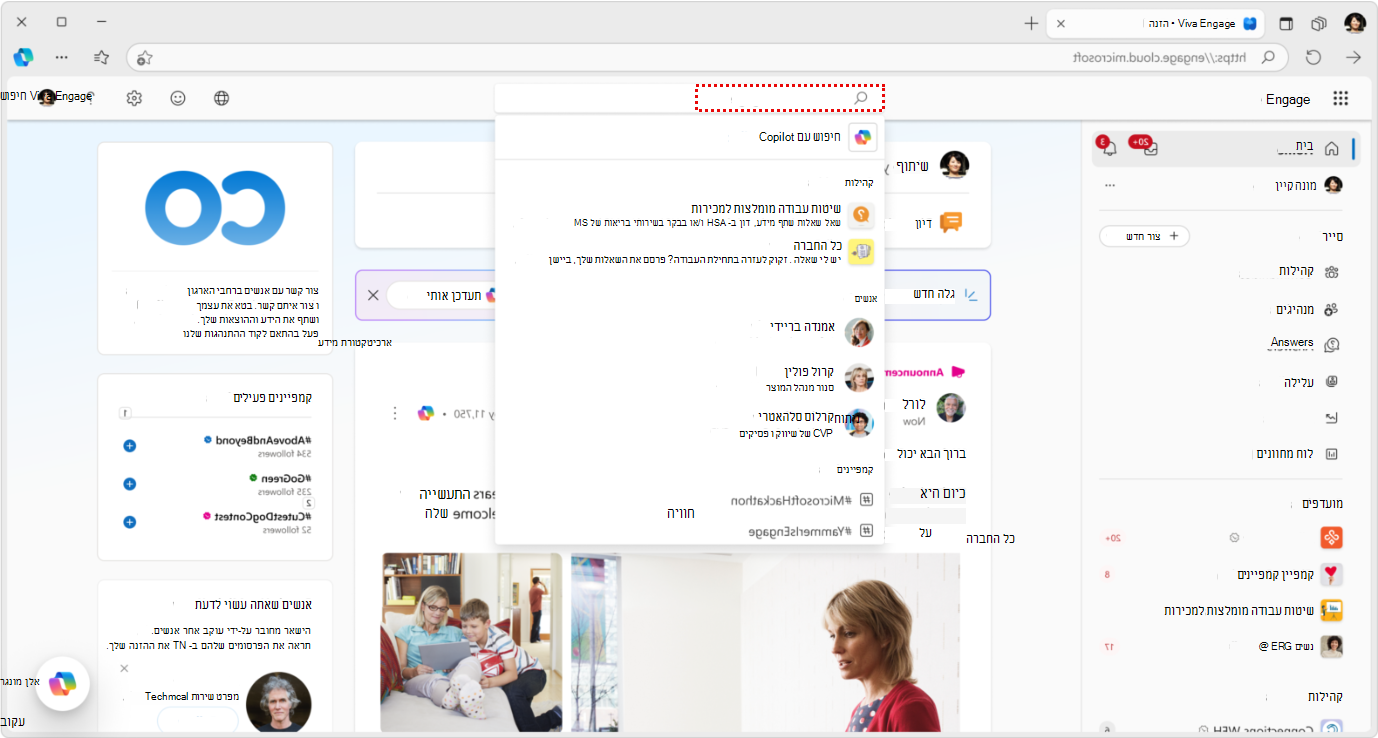1378x738 pixels.
Task: Open the photo of woman and boy with tablet
Action: (472, 645)
